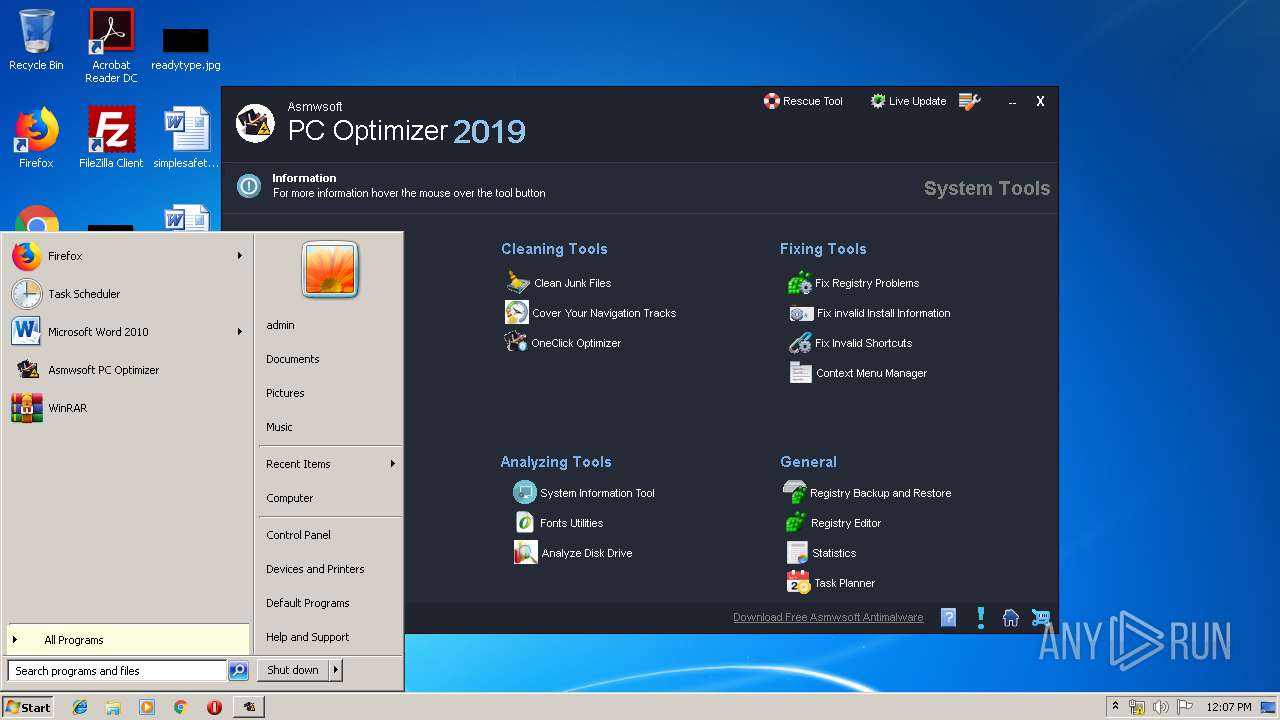Screen dimensions: 1280x720
Task: Launch Registry Editor tool
Action: click(x=832, y=523)
